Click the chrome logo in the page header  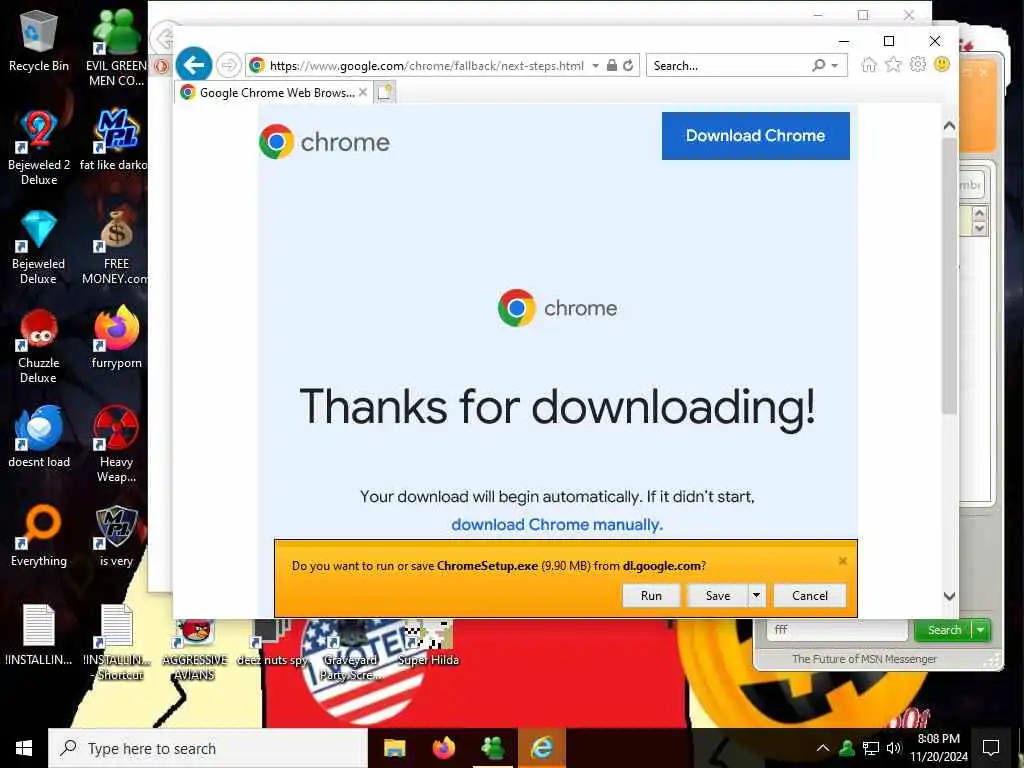click(x=325, y=142)
